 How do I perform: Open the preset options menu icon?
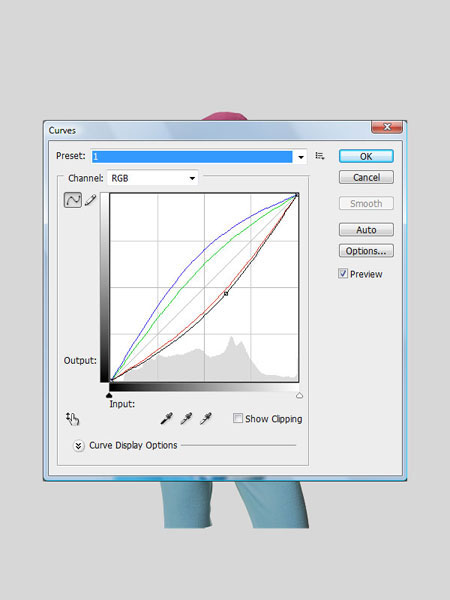[320, 156]
